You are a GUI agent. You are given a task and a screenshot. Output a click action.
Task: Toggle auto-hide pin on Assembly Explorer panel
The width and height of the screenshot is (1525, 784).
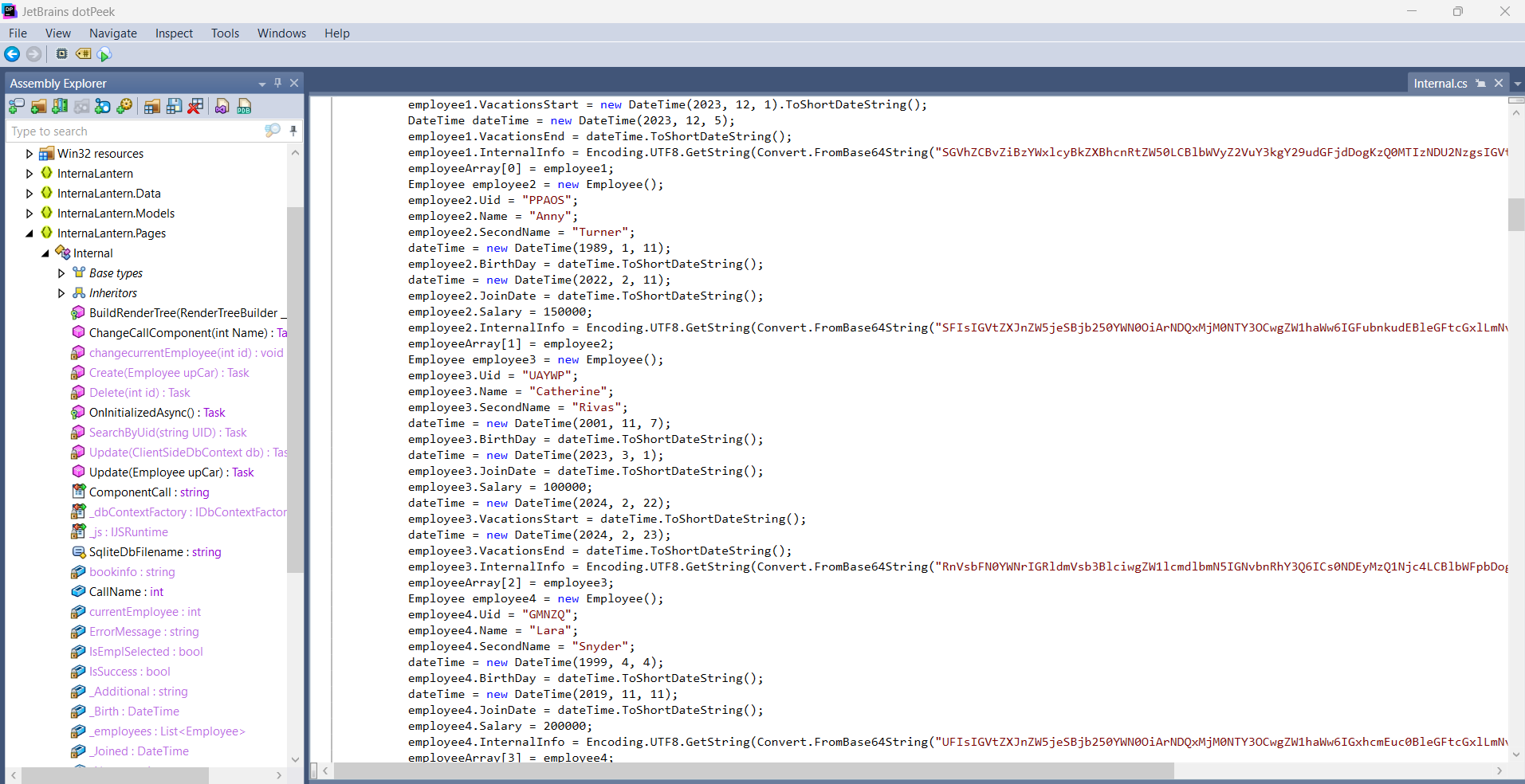277,83
